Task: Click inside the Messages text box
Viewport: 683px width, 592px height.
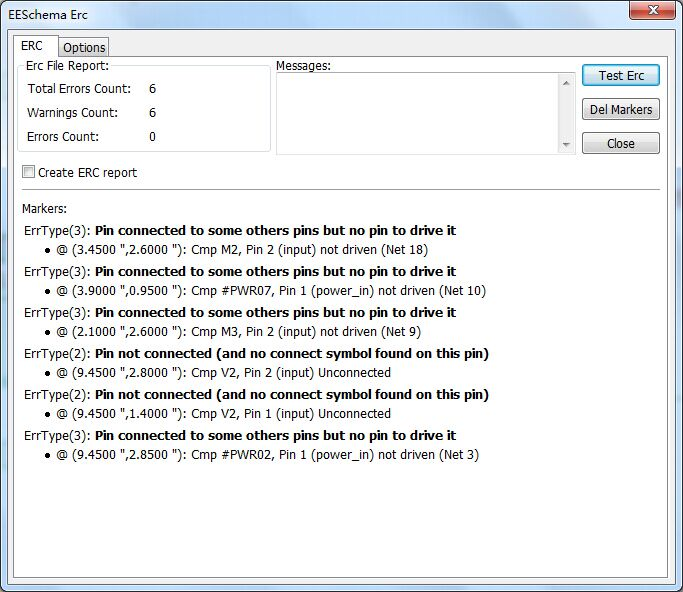Action: 416,113
